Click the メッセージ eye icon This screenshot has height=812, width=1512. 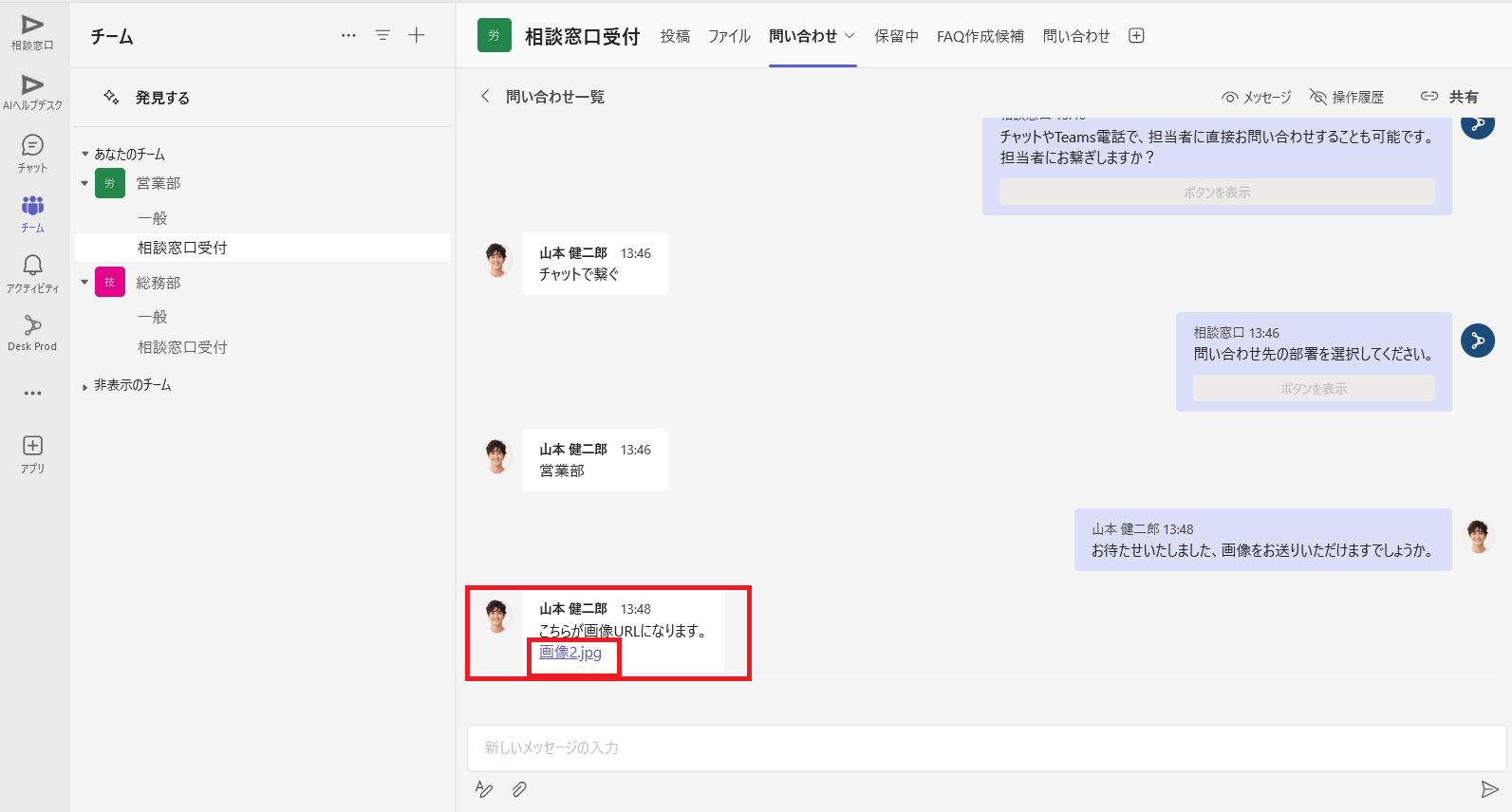pos(1229,97)
